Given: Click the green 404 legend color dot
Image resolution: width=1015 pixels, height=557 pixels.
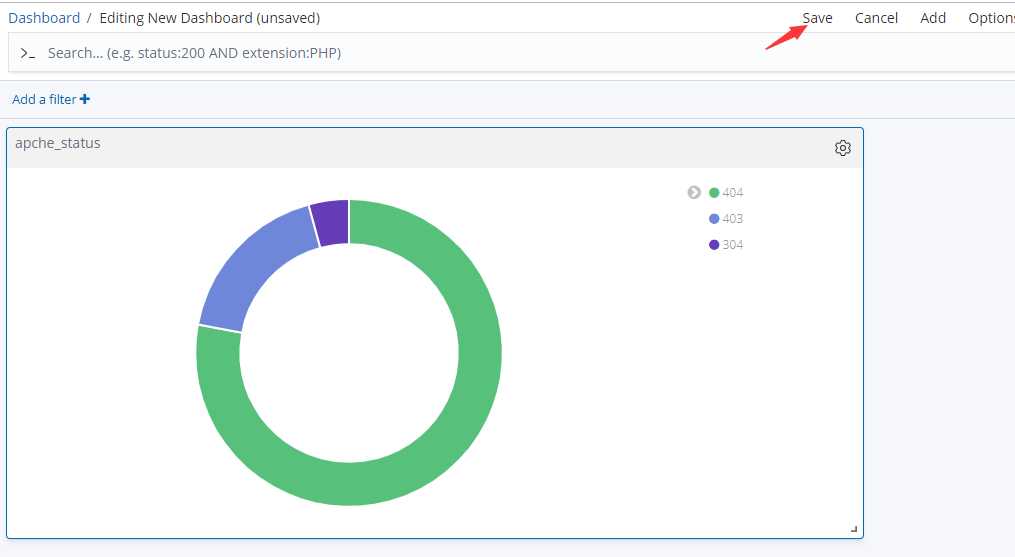Looking at the screenshot, I should tap(714, 192).
